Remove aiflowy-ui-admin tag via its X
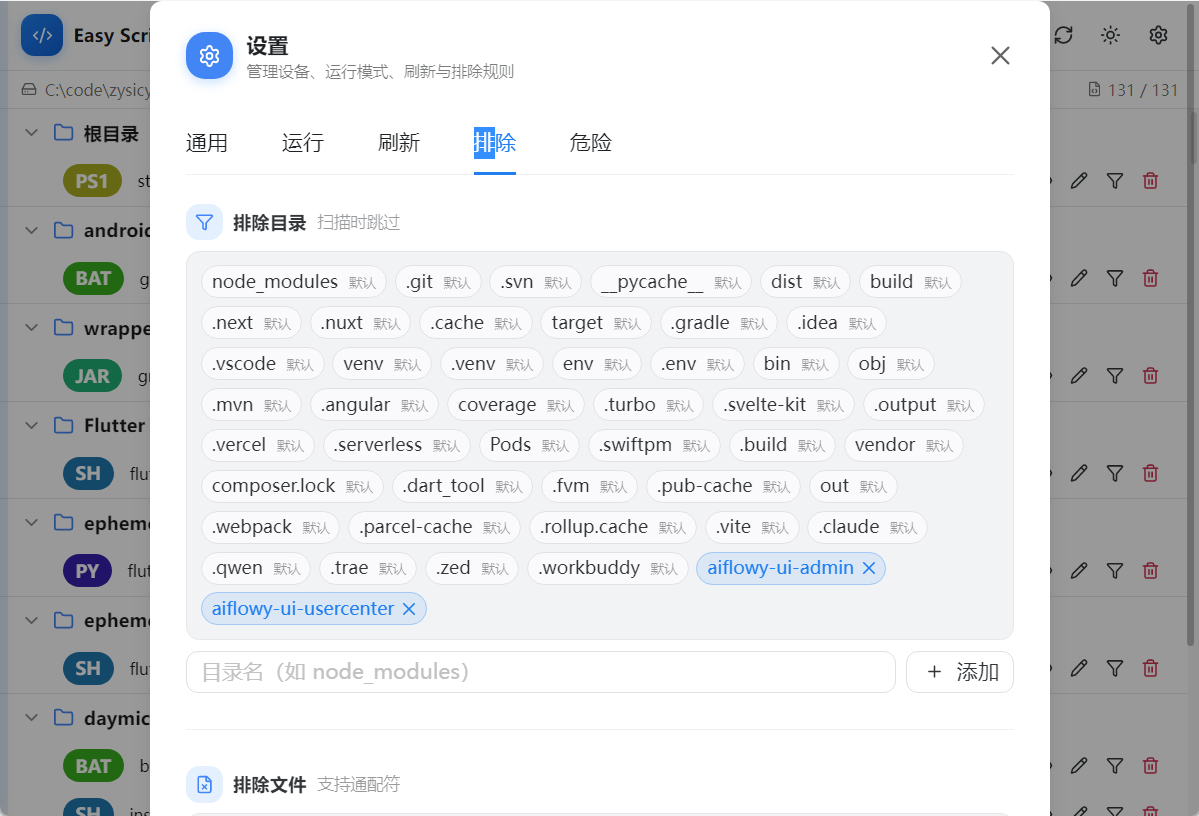This screenshot has height=816, width=1199. (869, 568)
